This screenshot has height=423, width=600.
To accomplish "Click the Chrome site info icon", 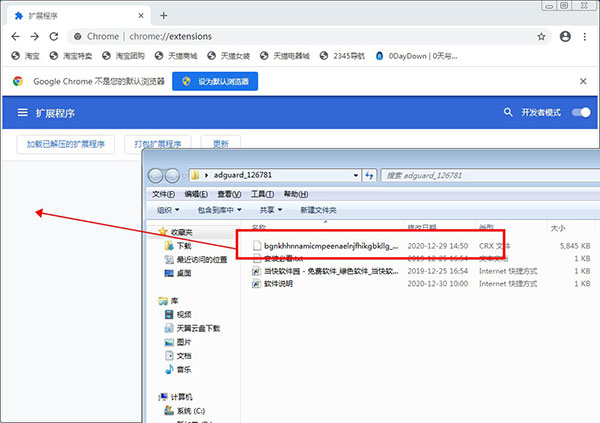I will tap(78, 36).
